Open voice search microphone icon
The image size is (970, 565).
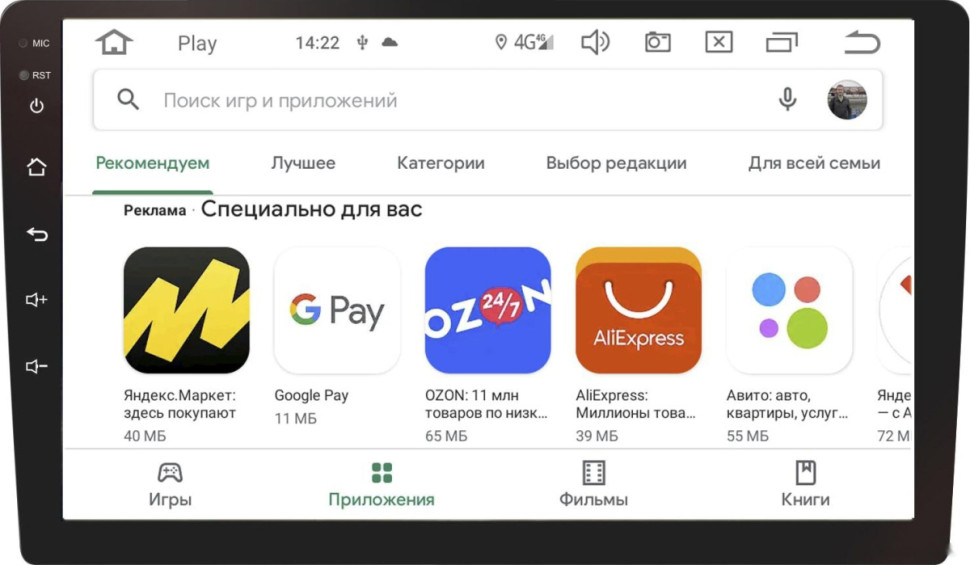coord(787,100)
